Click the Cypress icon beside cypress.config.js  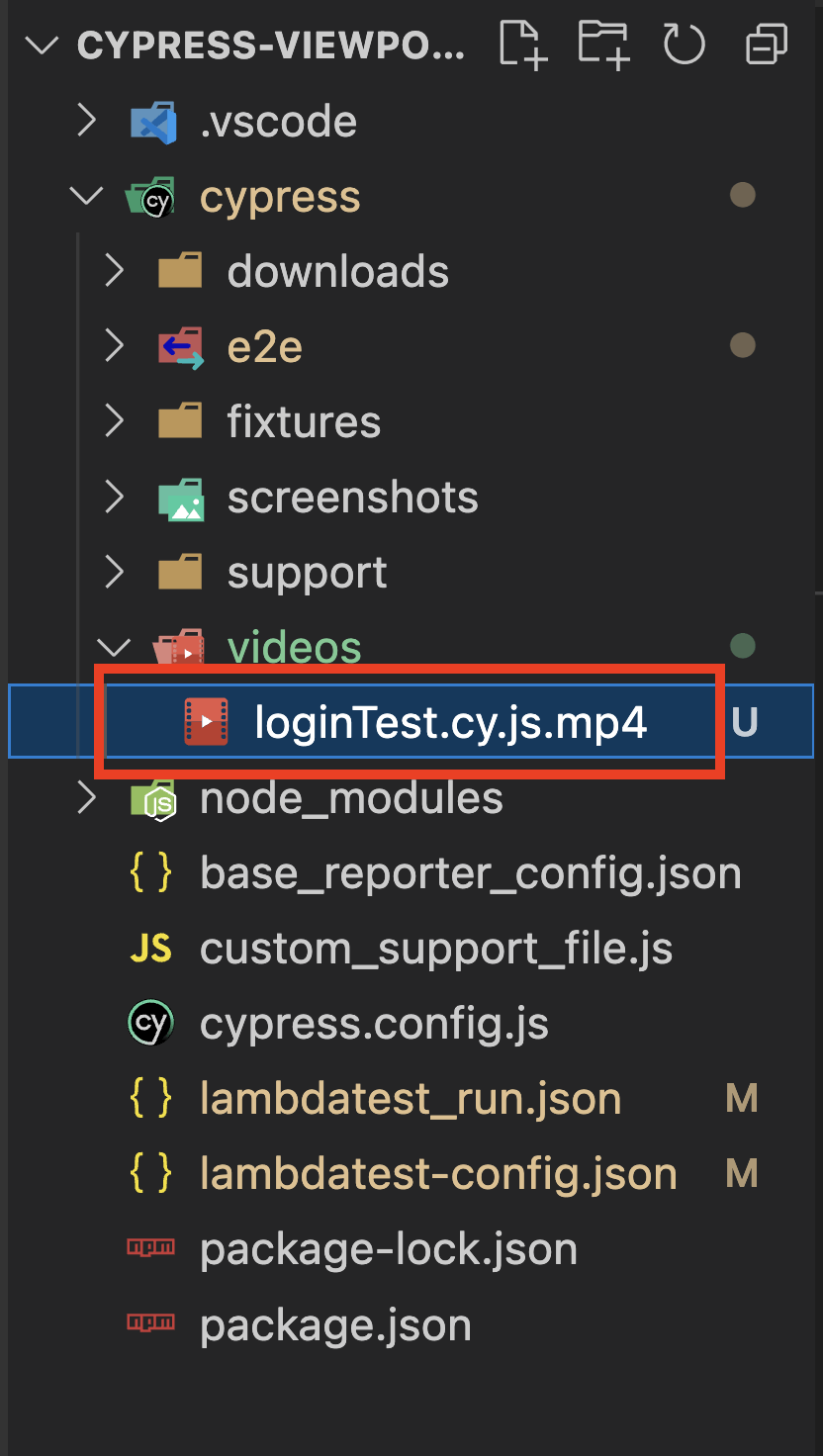[x=150, y=1024]
